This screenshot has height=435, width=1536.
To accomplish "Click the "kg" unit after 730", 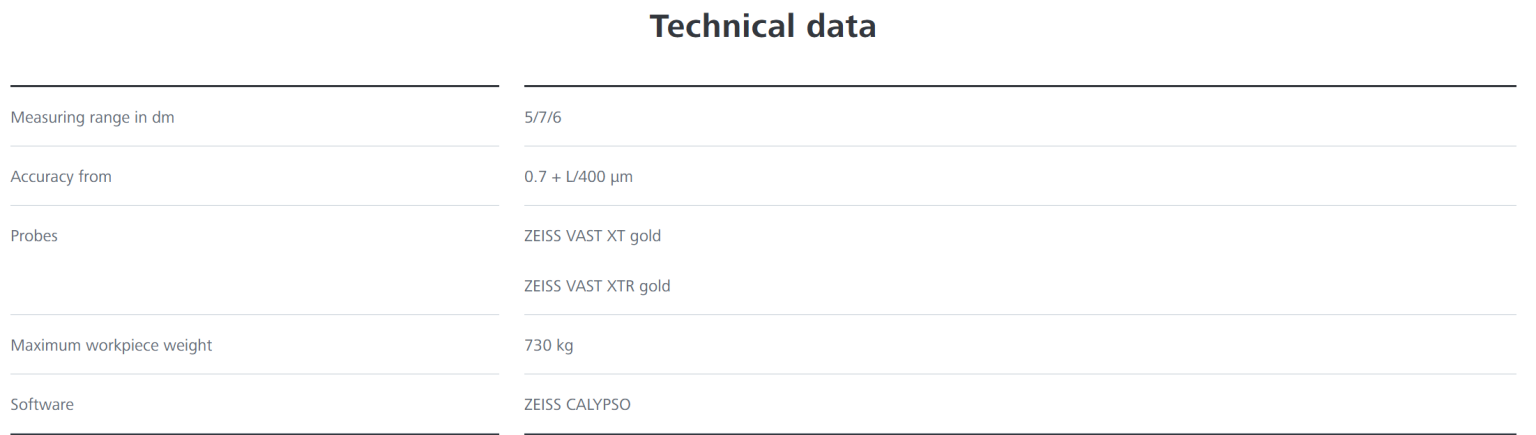I will (564, 346).
